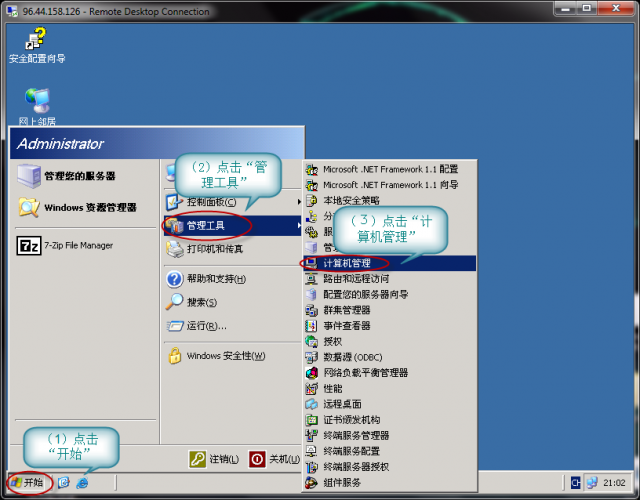Click 打印机和传真 label
The image size is (640, 500).
215,249
